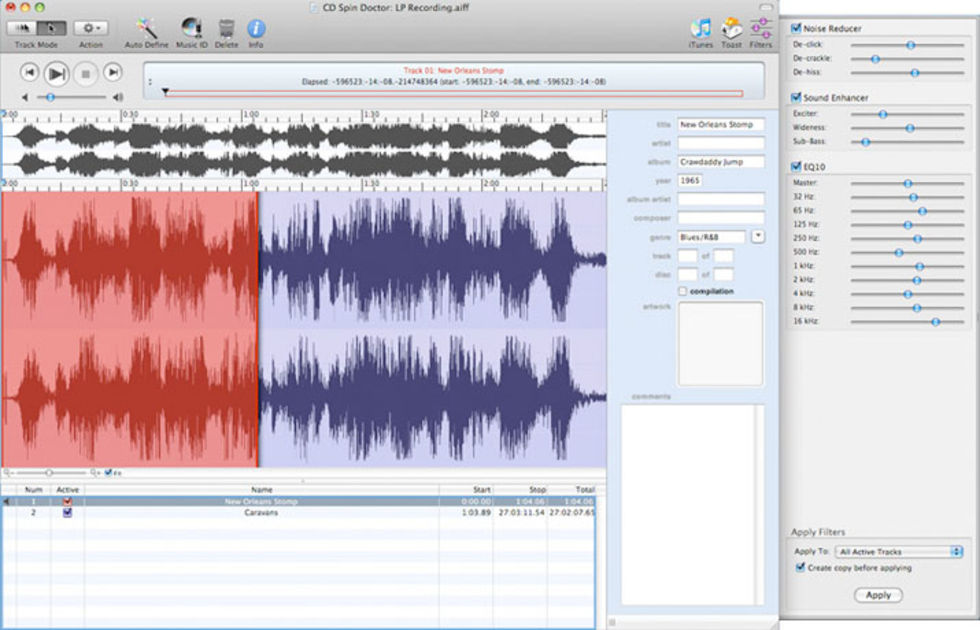Open the Info panel icon
Screen dimensions: 980x630
256,27
